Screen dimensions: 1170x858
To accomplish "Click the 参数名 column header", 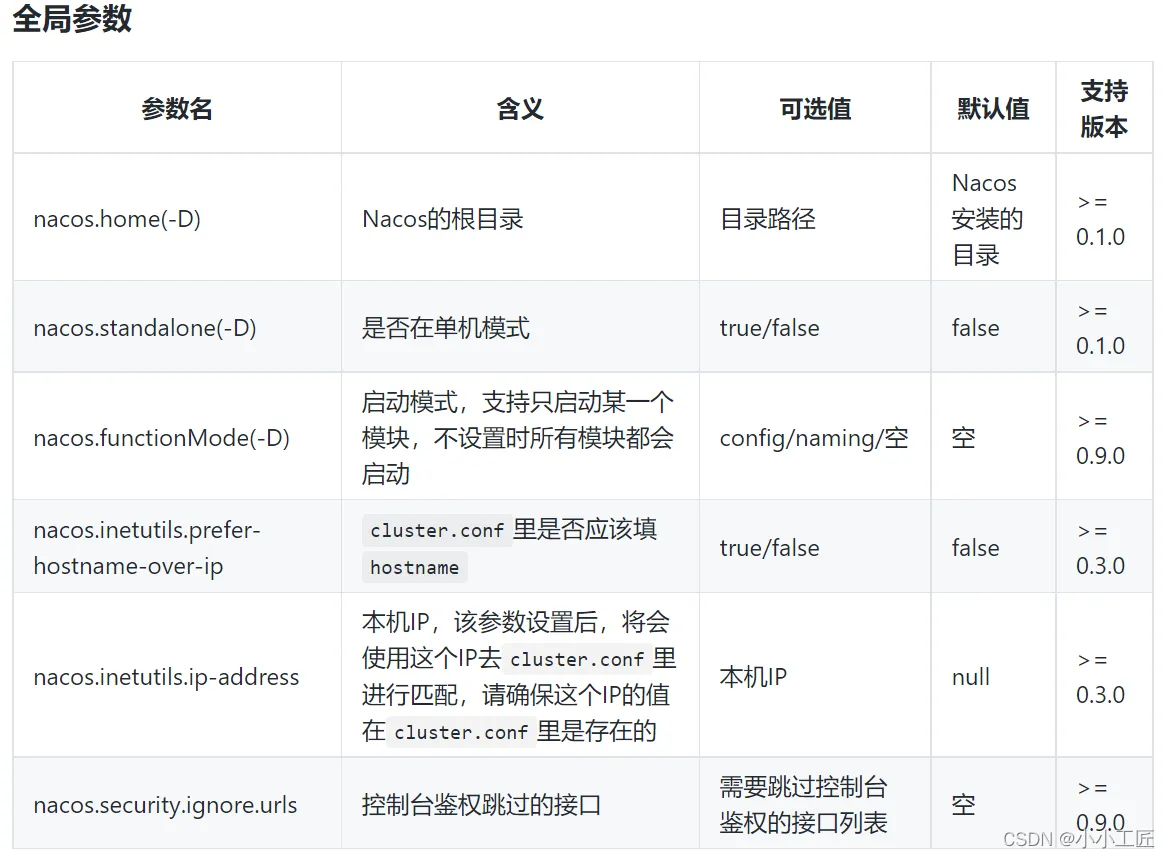I will tap(177, 109).
